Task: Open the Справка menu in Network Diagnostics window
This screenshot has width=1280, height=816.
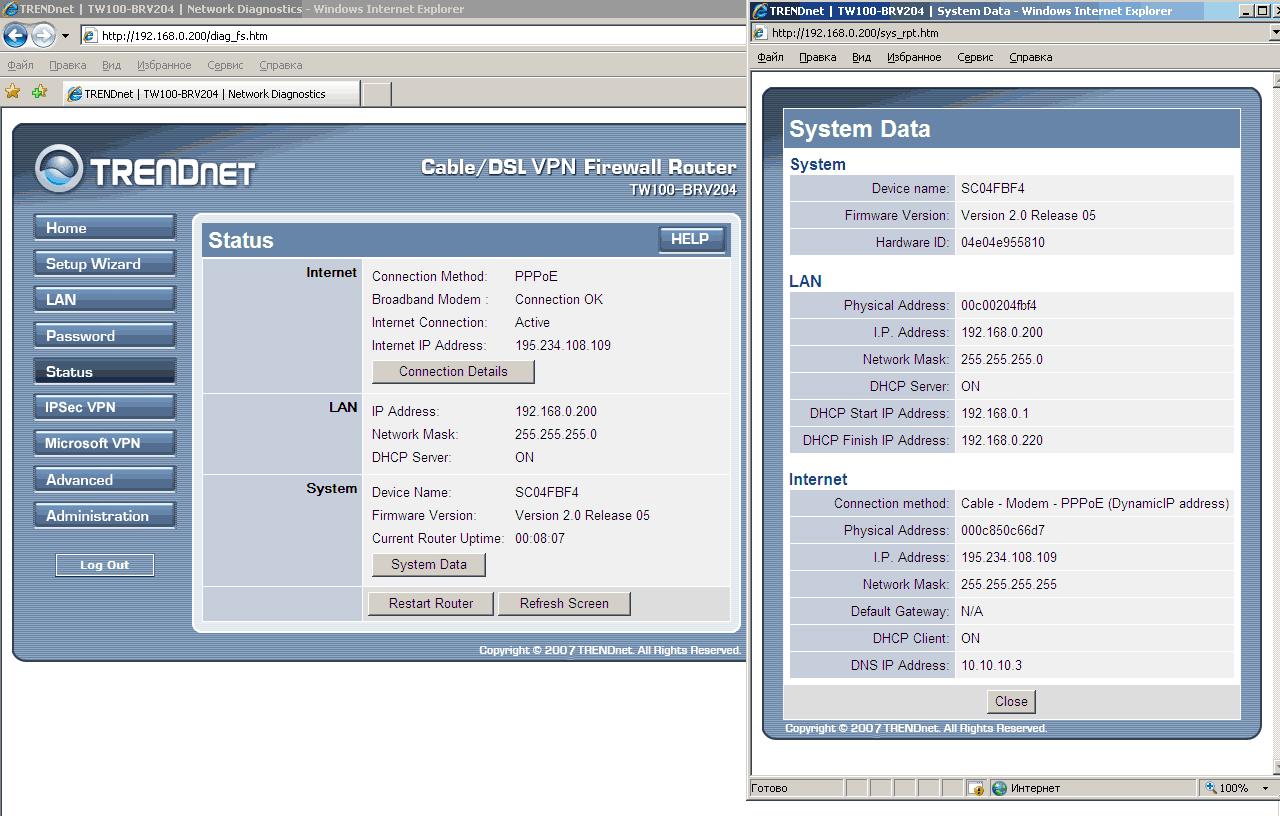Action: click(x=281, y=65)
